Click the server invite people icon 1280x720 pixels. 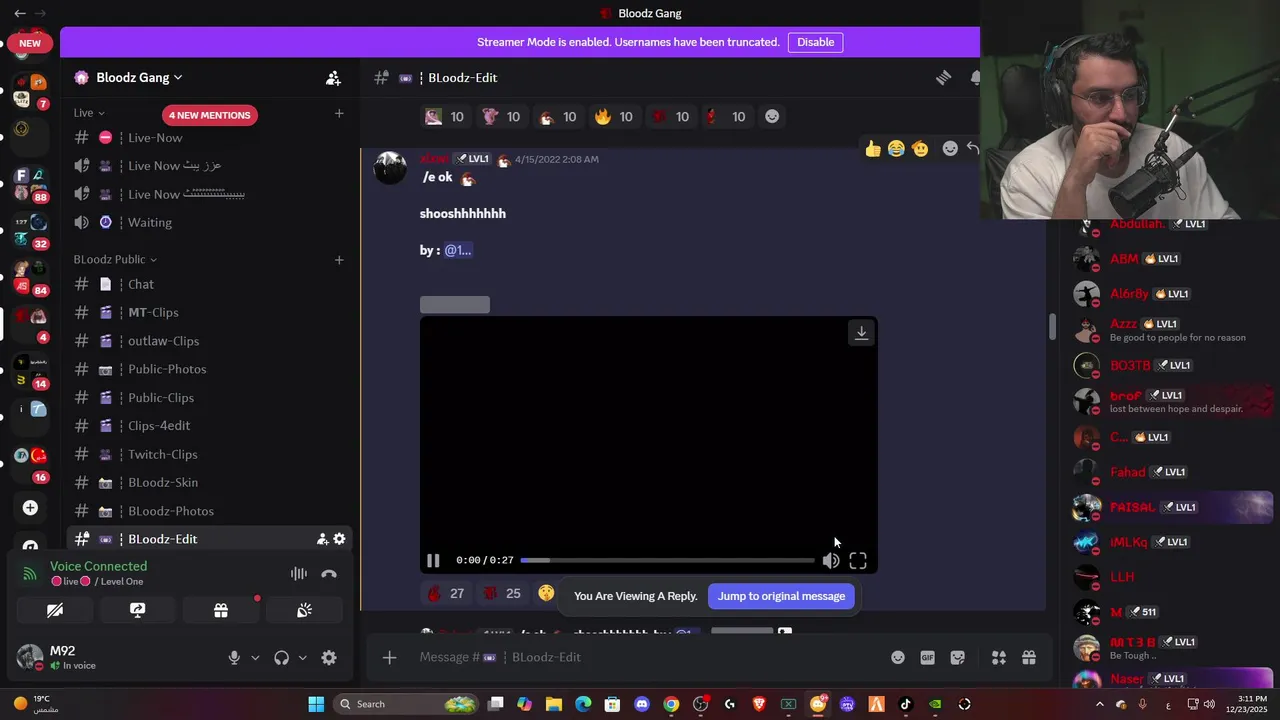coord(333,78)
